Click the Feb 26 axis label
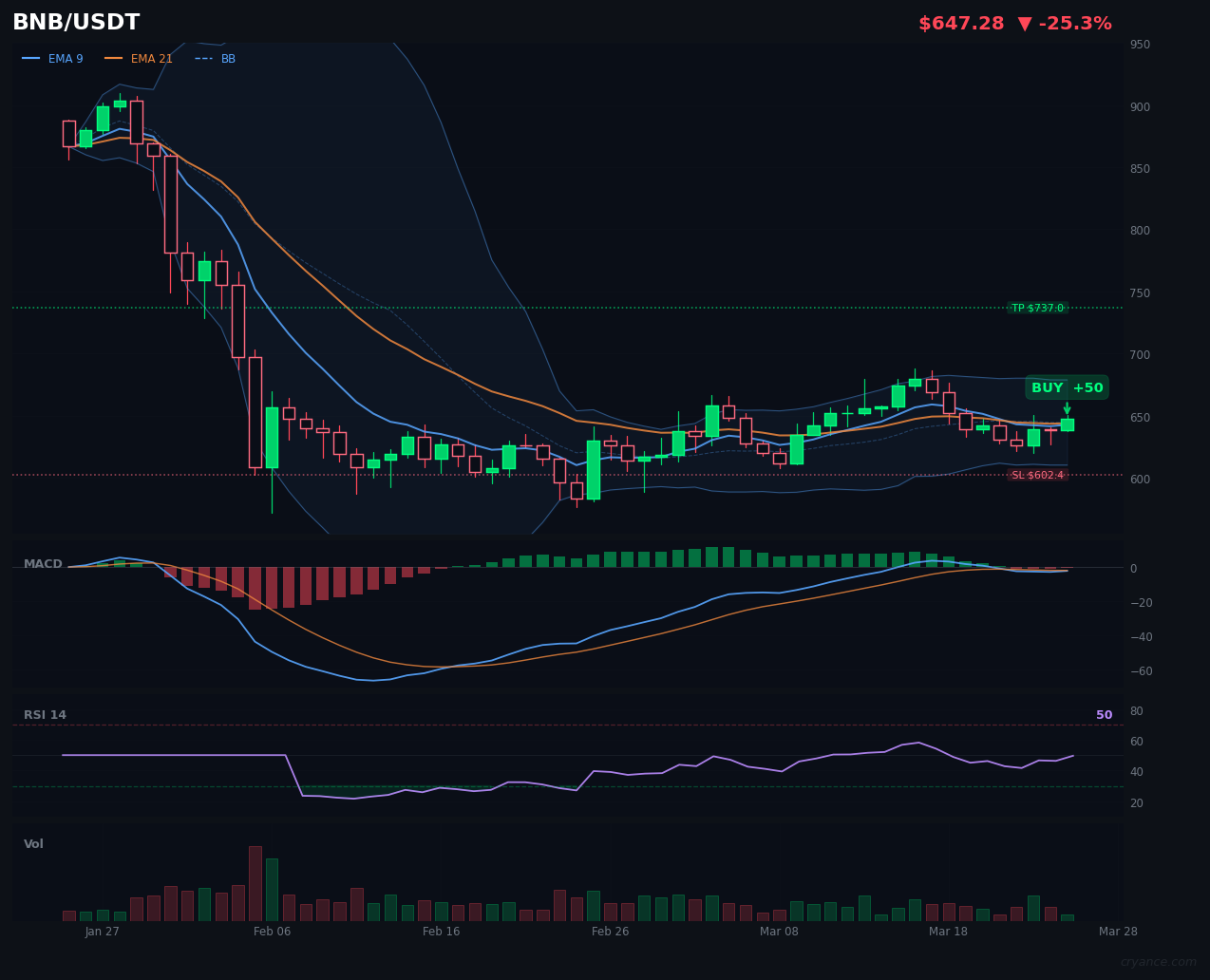This screenshot has height=980, width=1210. pos(610,932)
